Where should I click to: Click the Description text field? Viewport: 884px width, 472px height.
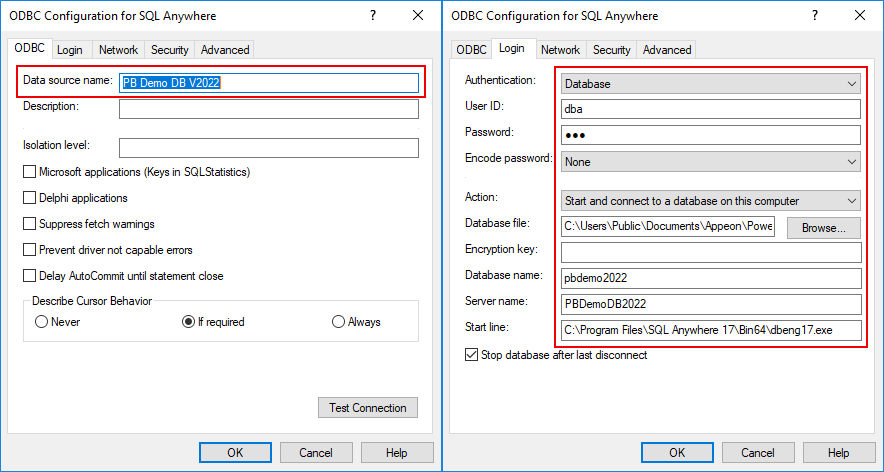pyautogui.click(x=268, y=109)
